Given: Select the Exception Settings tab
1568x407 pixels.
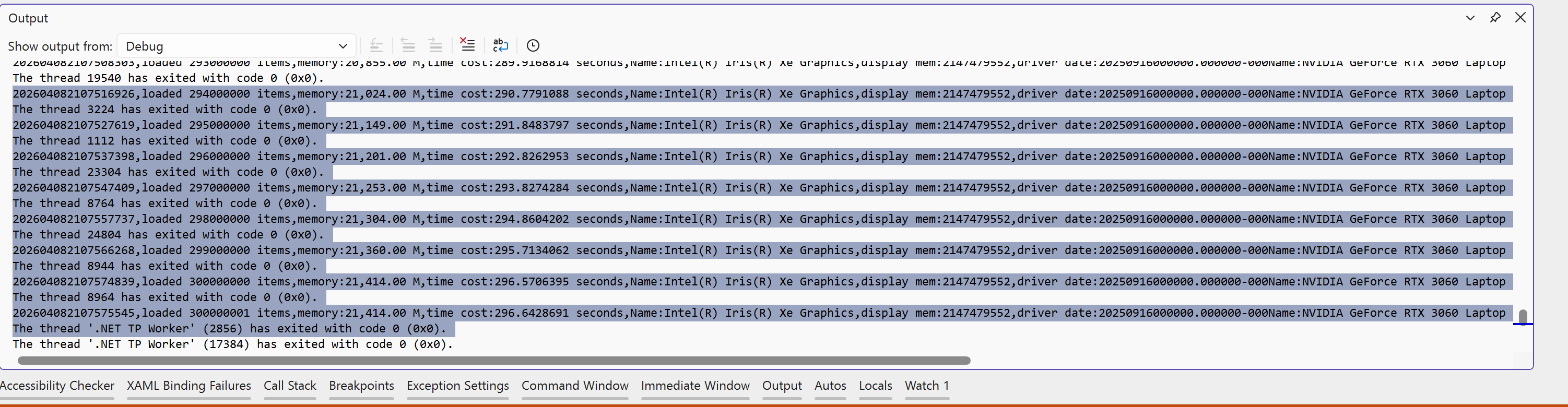Looking at the screenshot, I should (458, 386).
